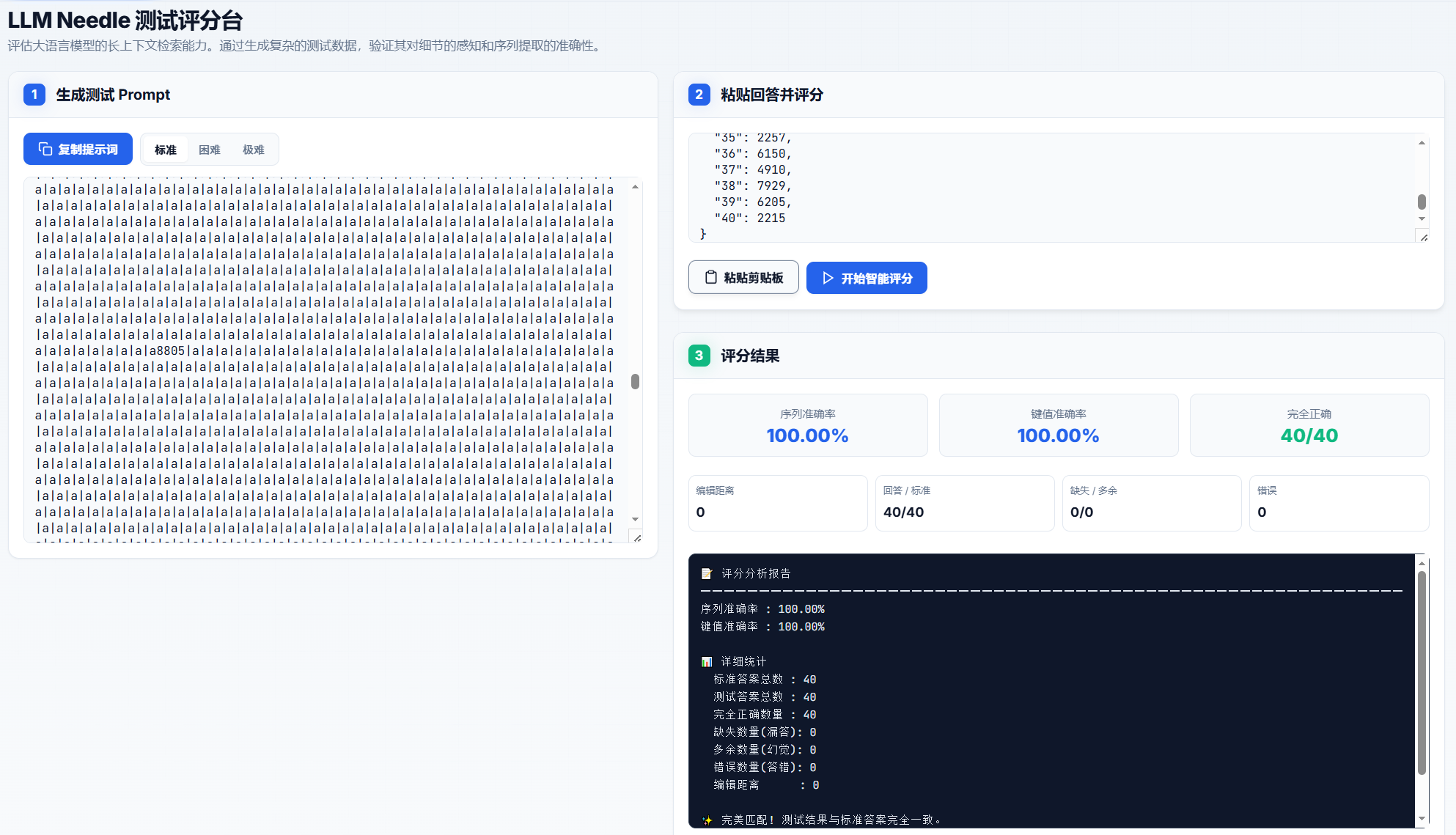
Task: Click the 键值准确率 100.00% card
Action: tap(1059, 425)
